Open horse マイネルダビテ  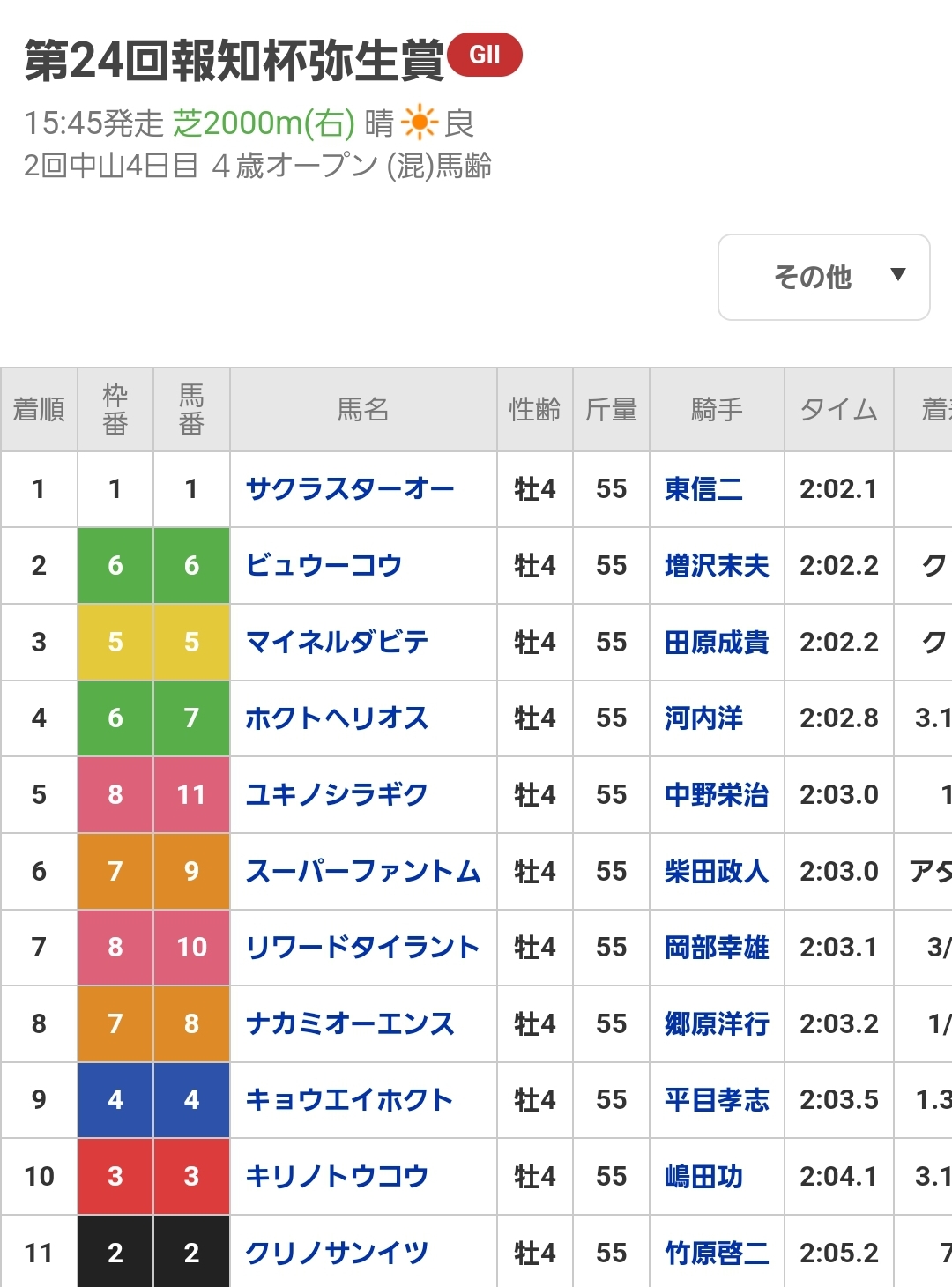337,642
